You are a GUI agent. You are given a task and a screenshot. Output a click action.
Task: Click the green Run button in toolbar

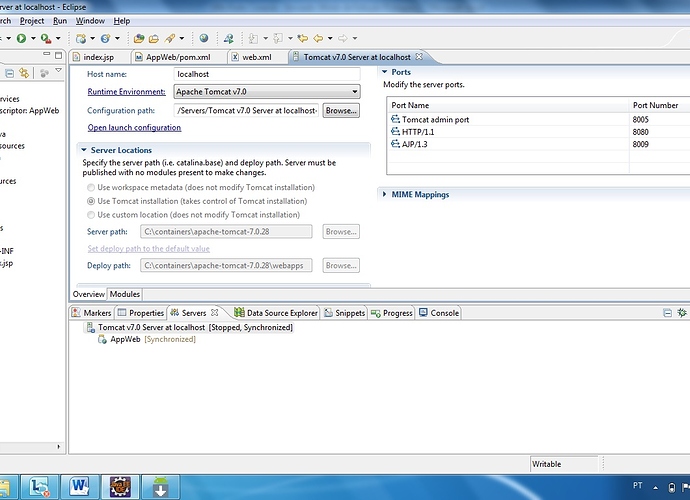pyautogui.click(x=21, y=38)
